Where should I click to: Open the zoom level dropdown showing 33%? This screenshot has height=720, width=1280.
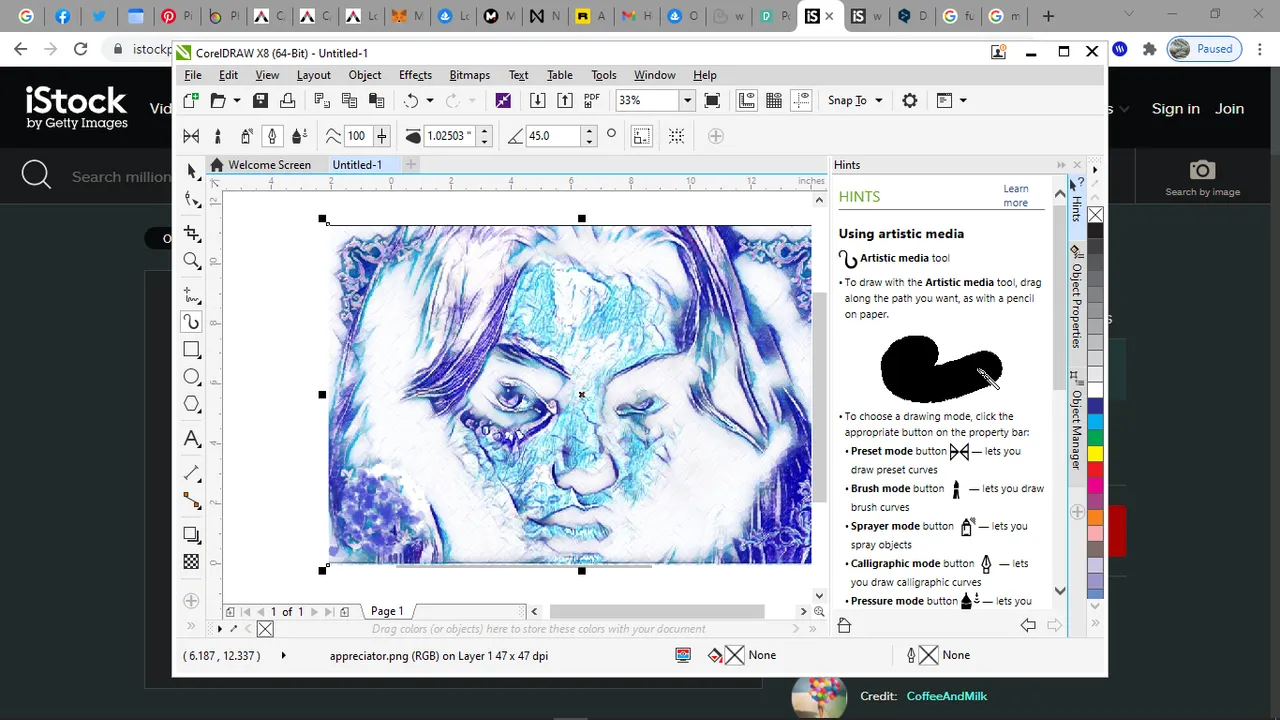(687, 100)
